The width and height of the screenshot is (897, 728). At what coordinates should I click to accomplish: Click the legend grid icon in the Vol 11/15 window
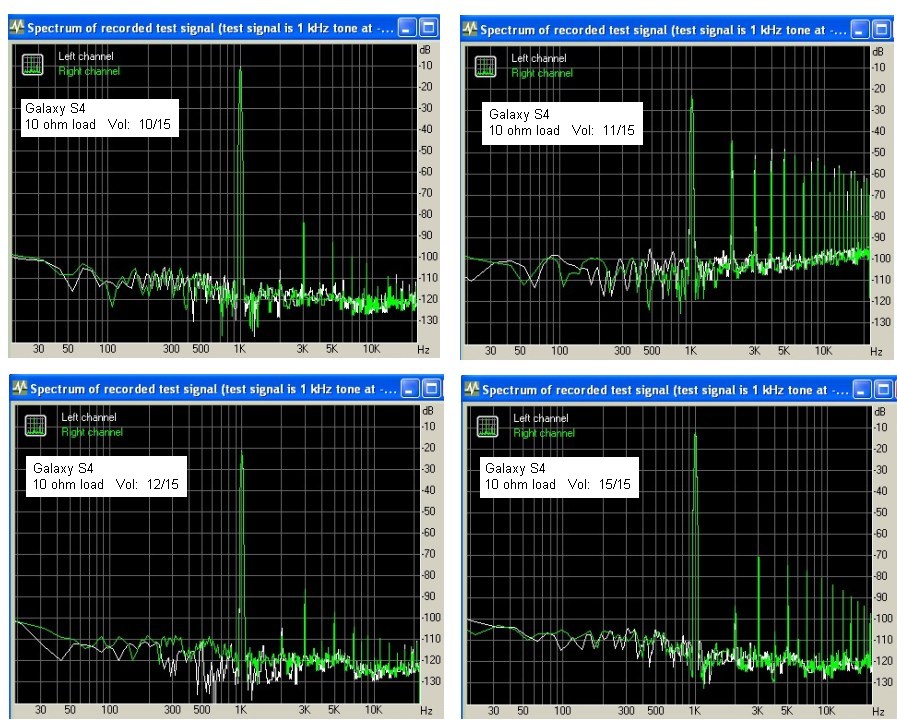tap(485, 67)
